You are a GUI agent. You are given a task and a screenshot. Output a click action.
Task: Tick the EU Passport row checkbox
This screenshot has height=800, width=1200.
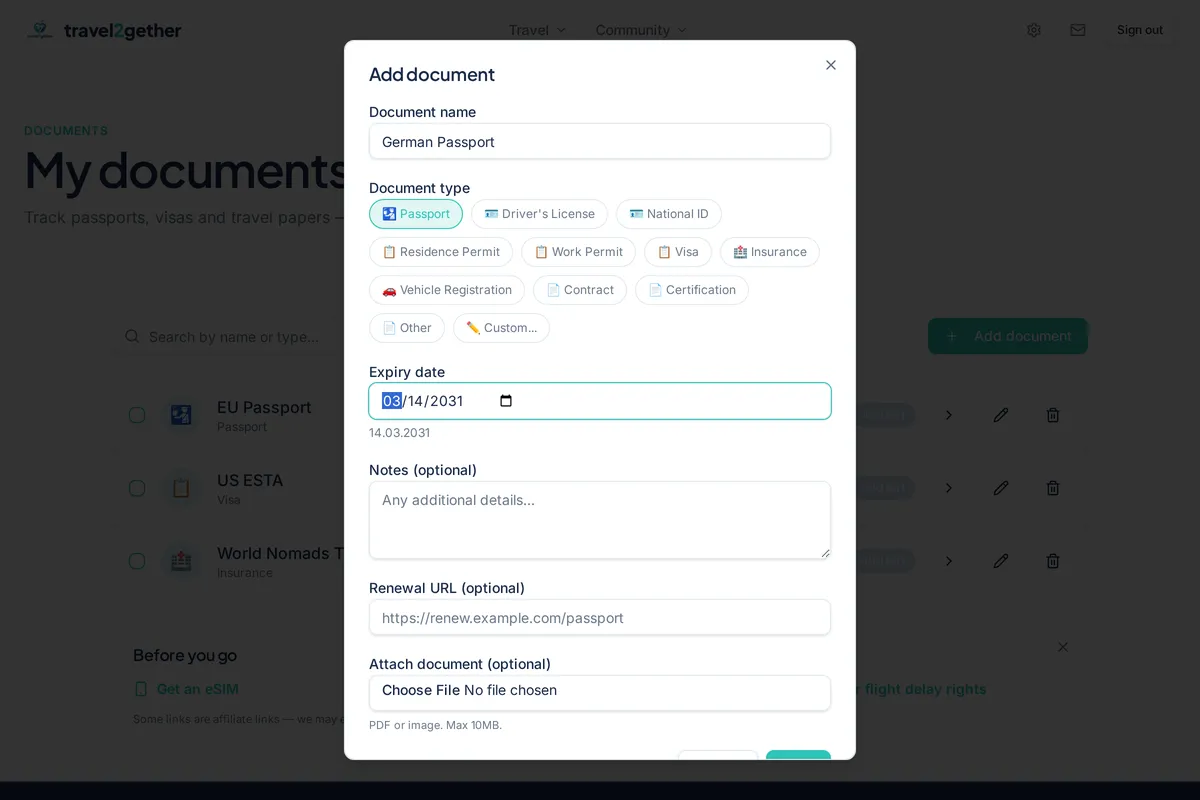tap(137, 415)
